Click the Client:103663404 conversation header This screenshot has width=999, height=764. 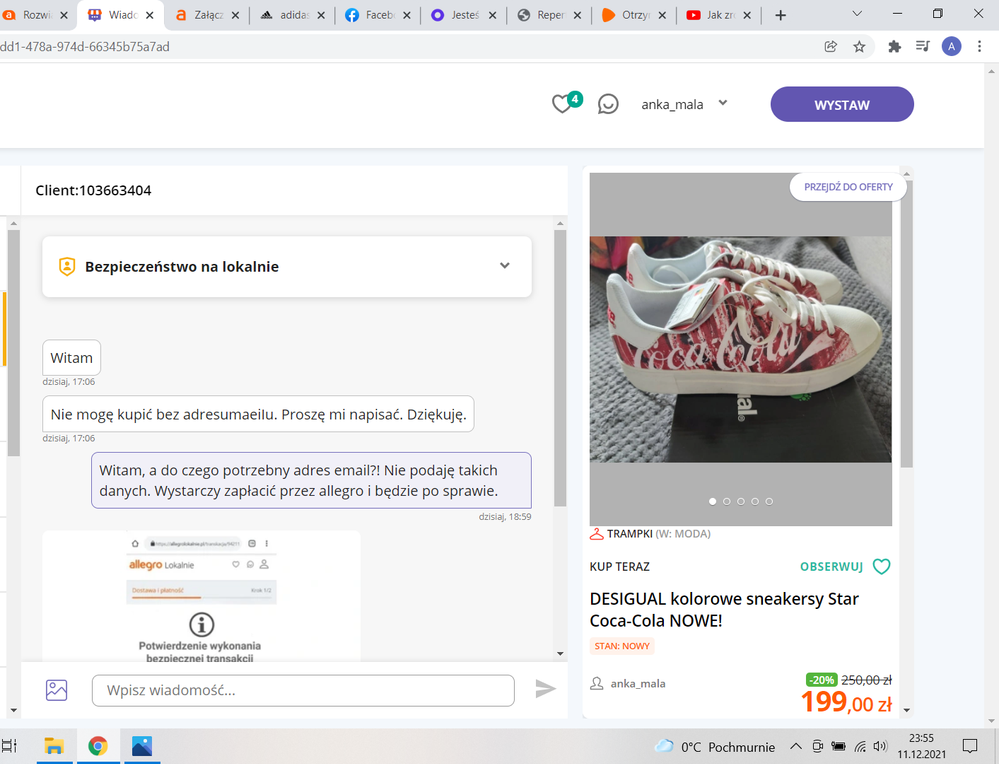point(94,190)
